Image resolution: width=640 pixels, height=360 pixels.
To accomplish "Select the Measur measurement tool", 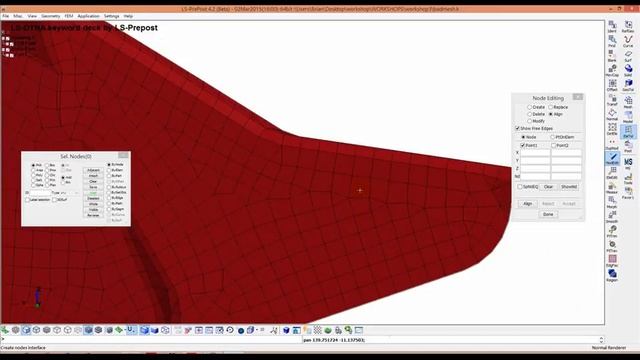I will click(612, 188).
